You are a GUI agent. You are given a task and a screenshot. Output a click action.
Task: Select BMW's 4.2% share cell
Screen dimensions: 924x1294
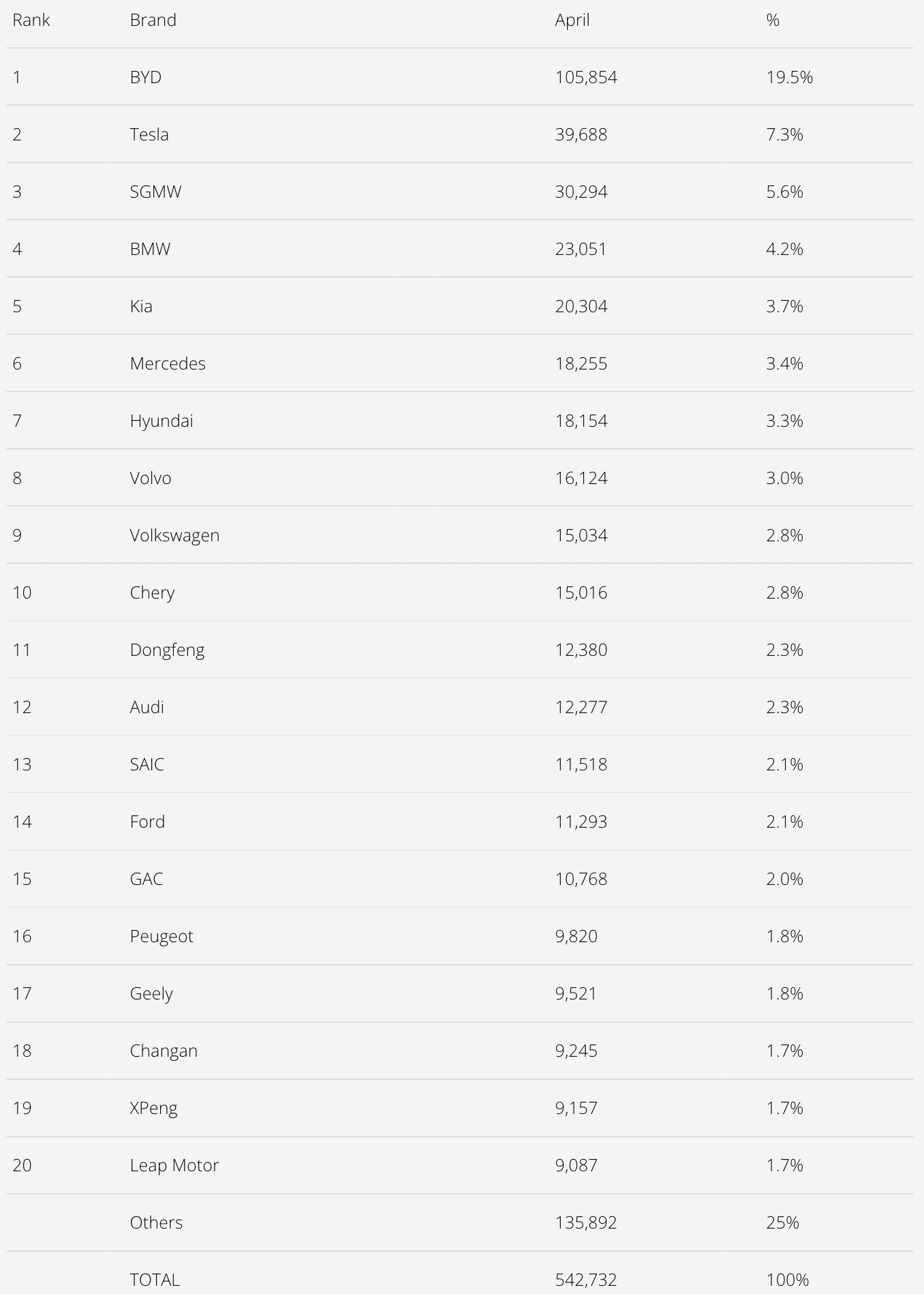(x=785, y=249)
